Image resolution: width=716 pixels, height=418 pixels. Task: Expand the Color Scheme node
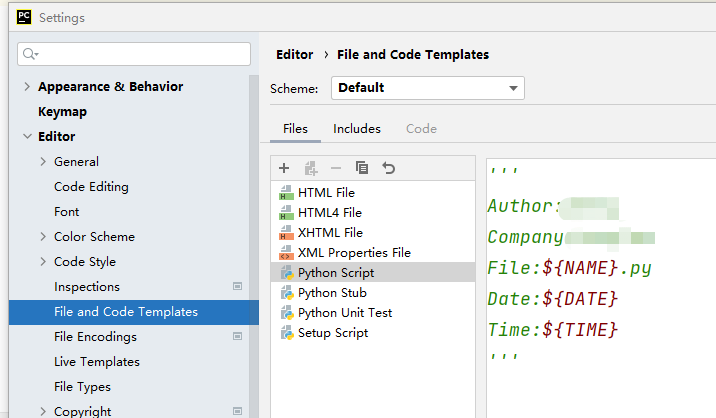tap(43, 237)
